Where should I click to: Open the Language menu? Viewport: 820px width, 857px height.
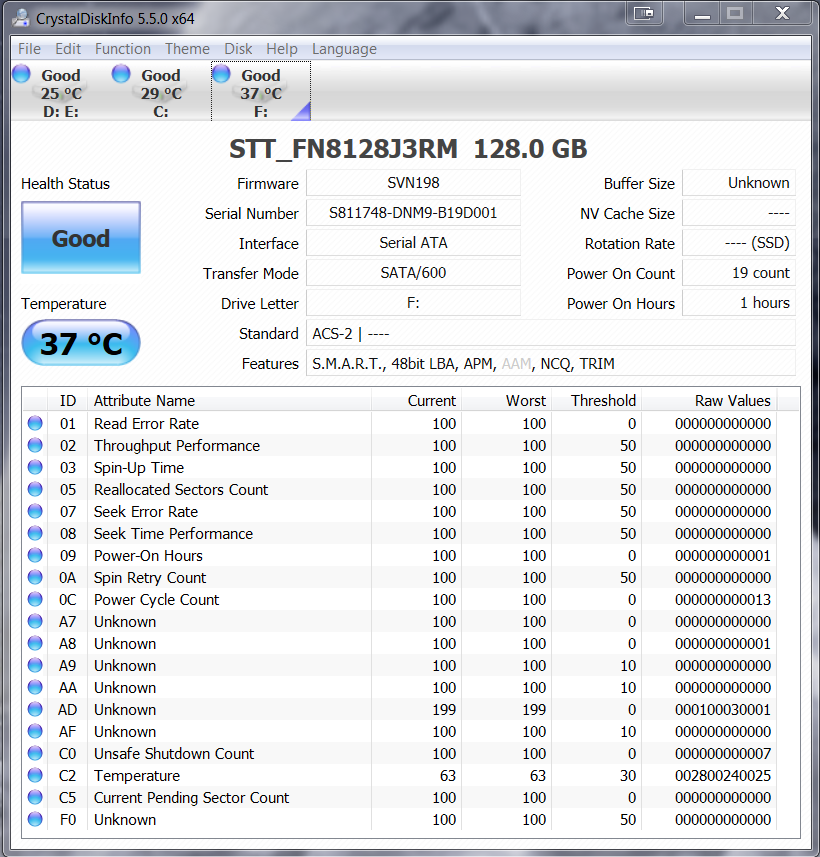(x=344, y=49)
